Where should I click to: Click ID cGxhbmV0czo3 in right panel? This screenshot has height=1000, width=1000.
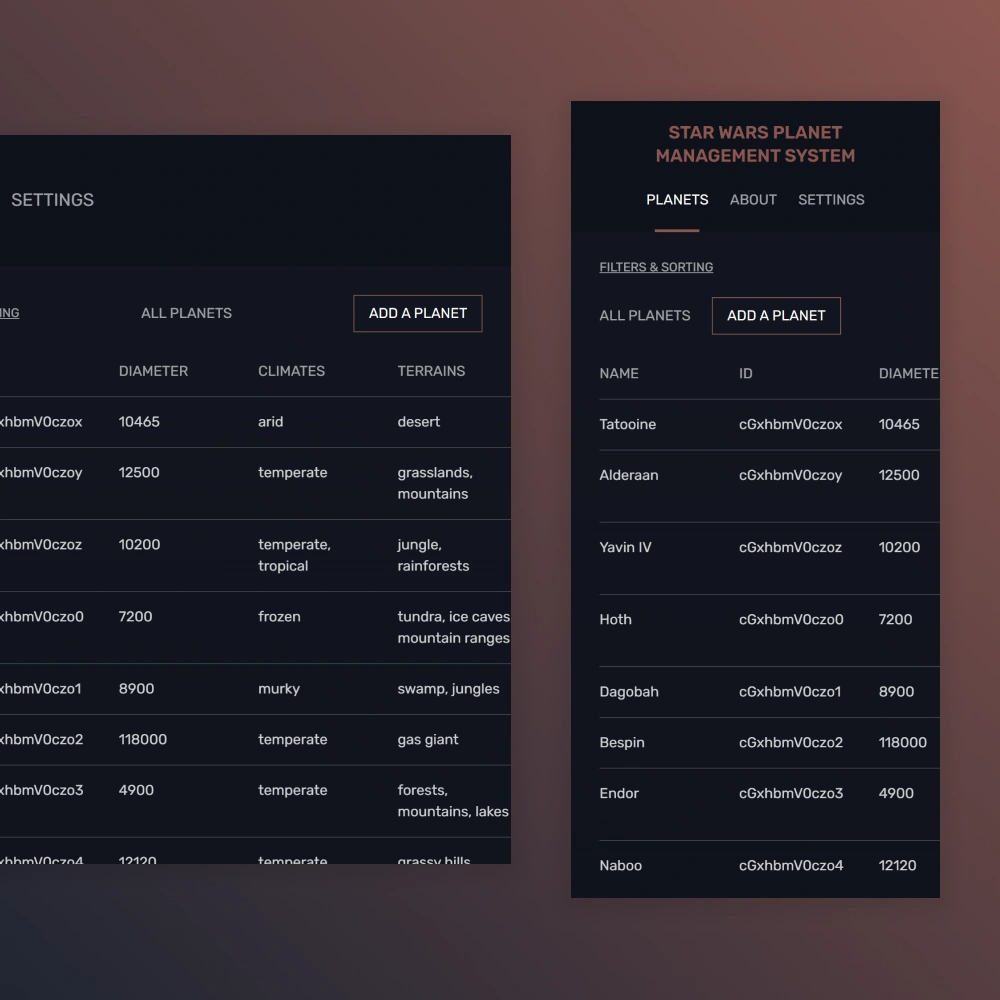[791, 793]
